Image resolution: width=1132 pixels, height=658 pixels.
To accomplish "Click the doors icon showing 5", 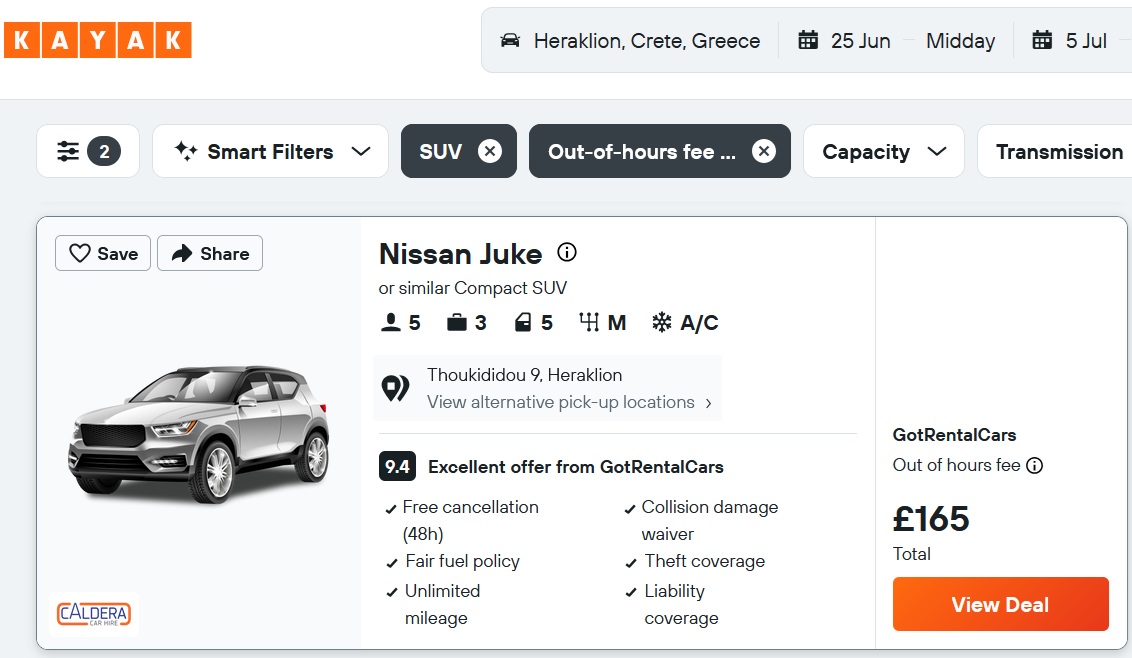I will (523, 321).
